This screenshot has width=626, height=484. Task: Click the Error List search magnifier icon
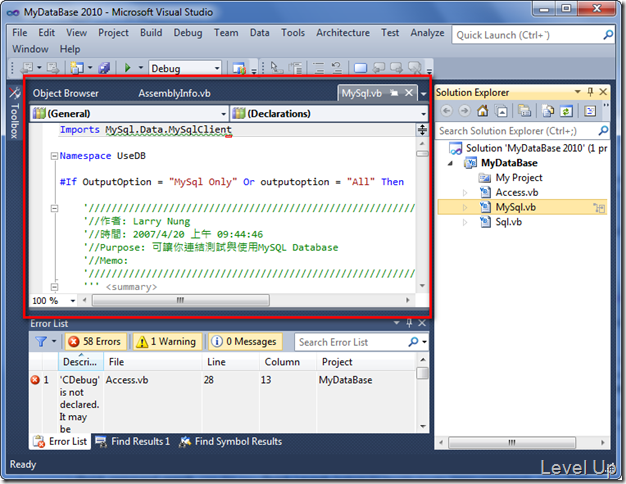(413, 342)
